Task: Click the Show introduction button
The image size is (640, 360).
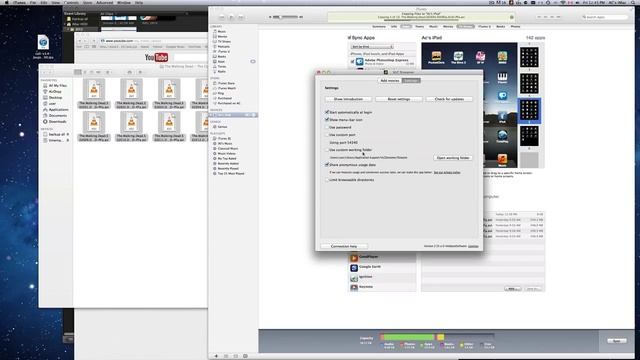Action: (x=348, y=99)
